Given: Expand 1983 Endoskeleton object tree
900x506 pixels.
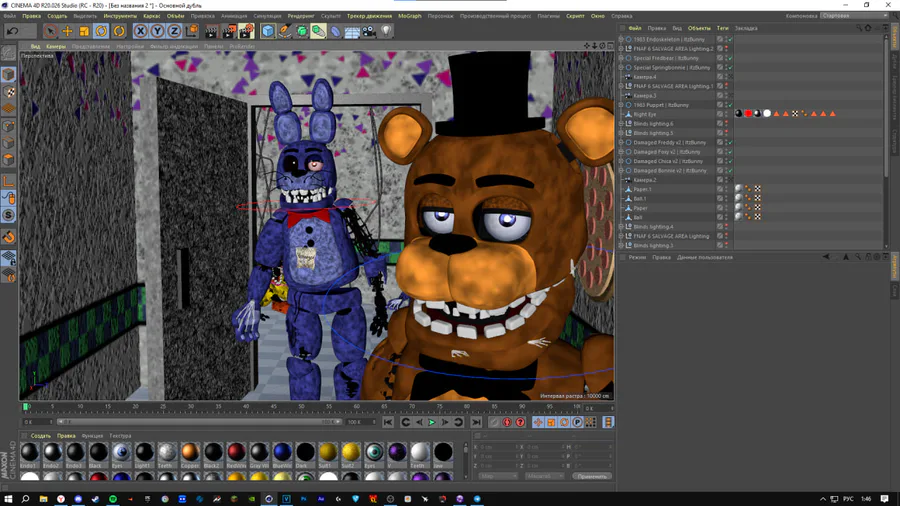Looking at the screenshot, I should [620, 40].
